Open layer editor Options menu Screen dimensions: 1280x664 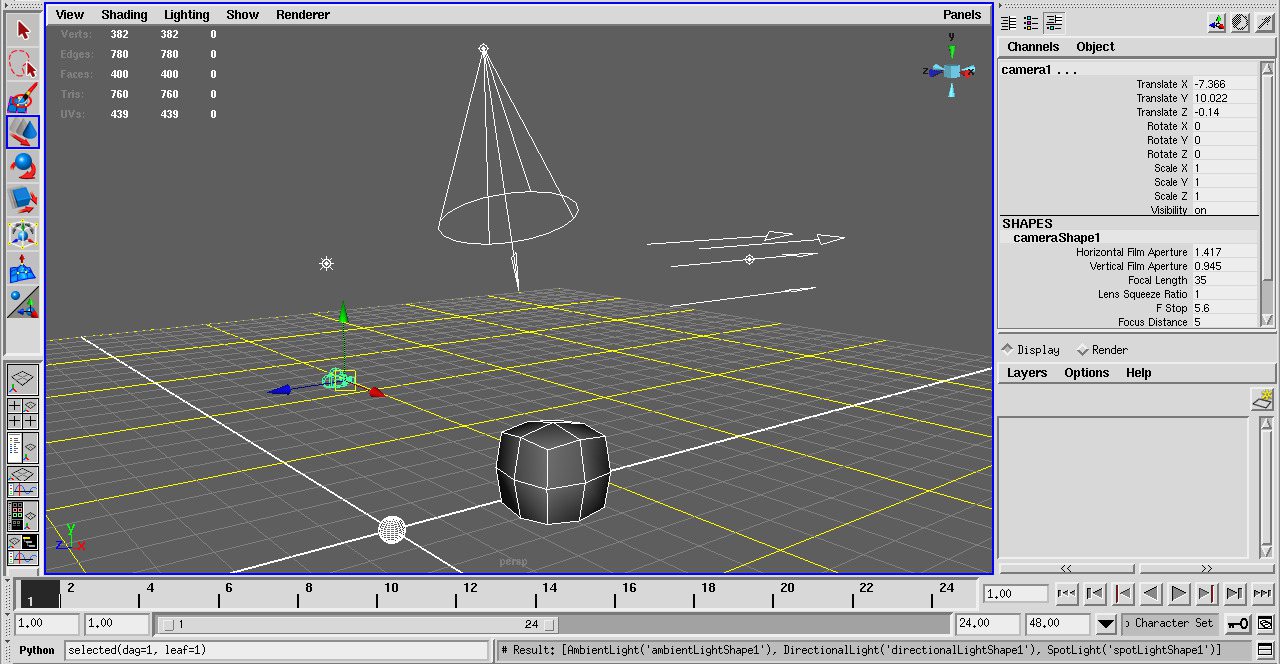pos(1087,373)
